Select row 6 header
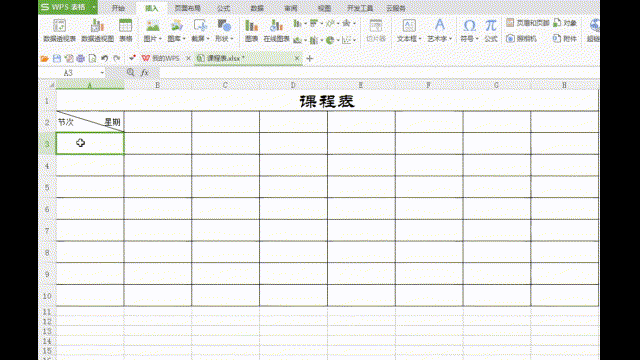Image resolution: width=640 pixels, height=360 pixels. point(47,209)
